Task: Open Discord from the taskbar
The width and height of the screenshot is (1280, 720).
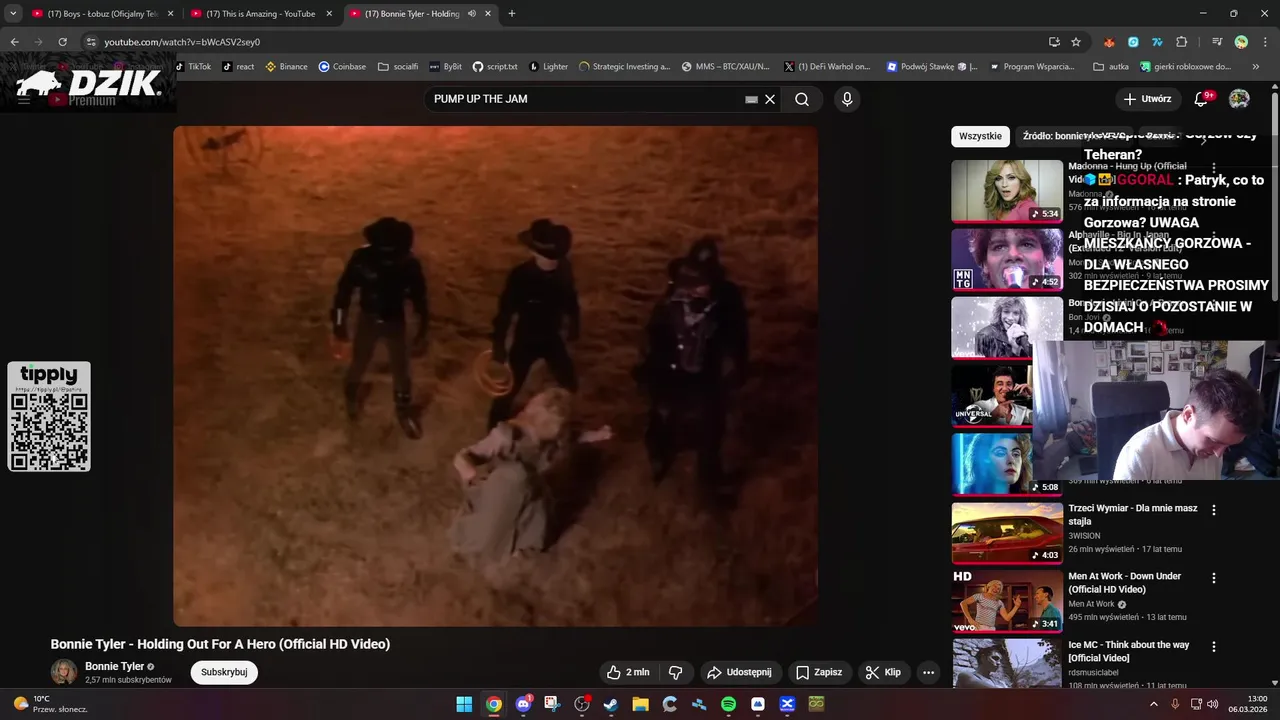Action: (x=523, y=704)
